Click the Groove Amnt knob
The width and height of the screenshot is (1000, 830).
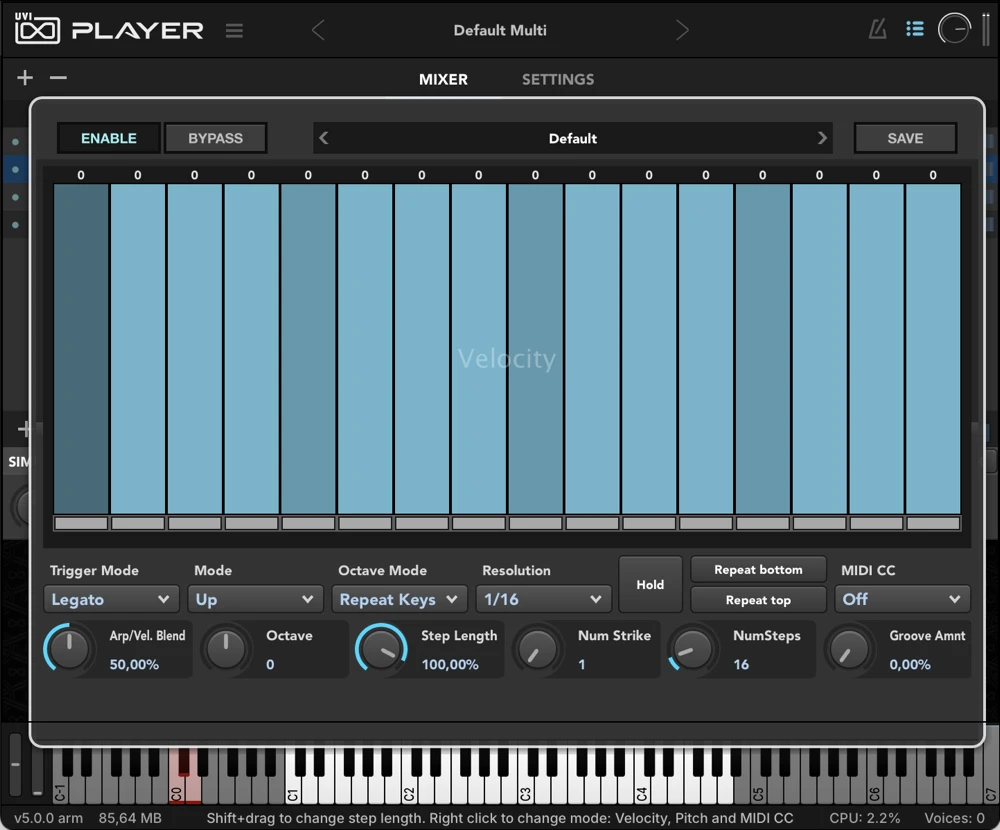point(849,649)
